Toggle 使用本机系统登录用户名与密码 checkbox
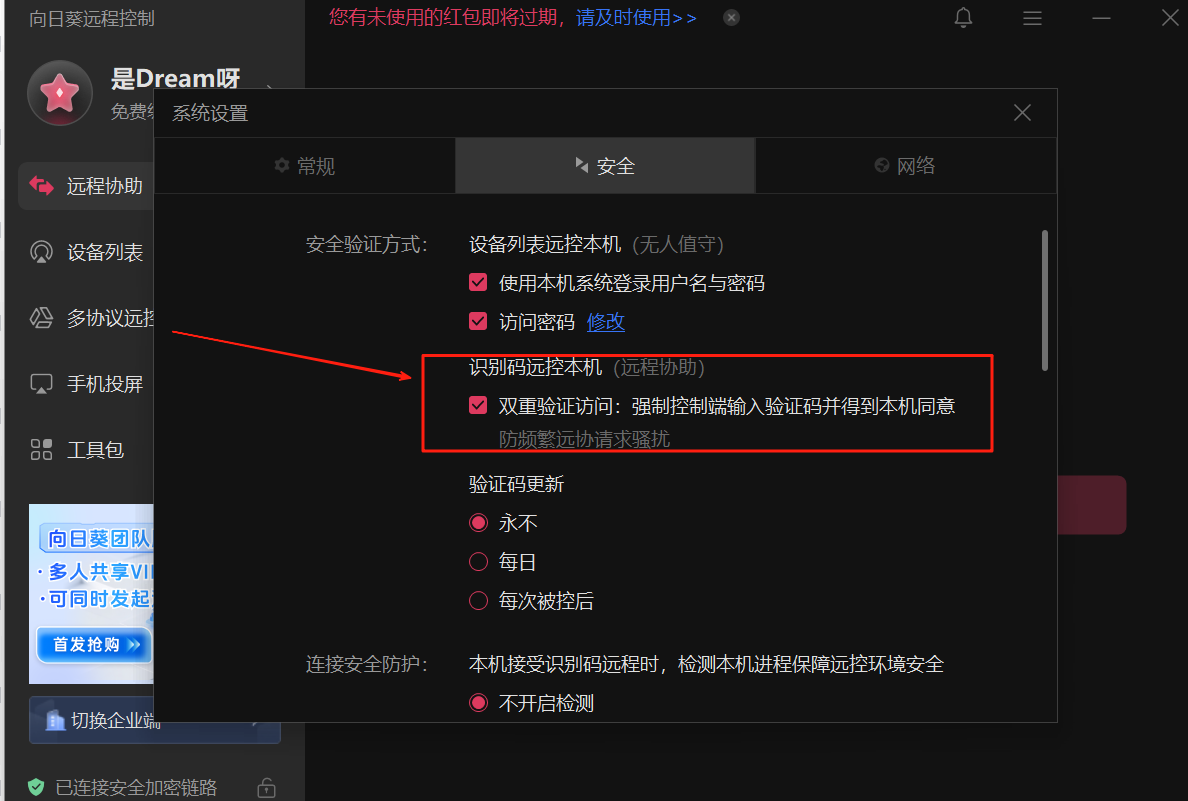 click(x=478, y=283)
